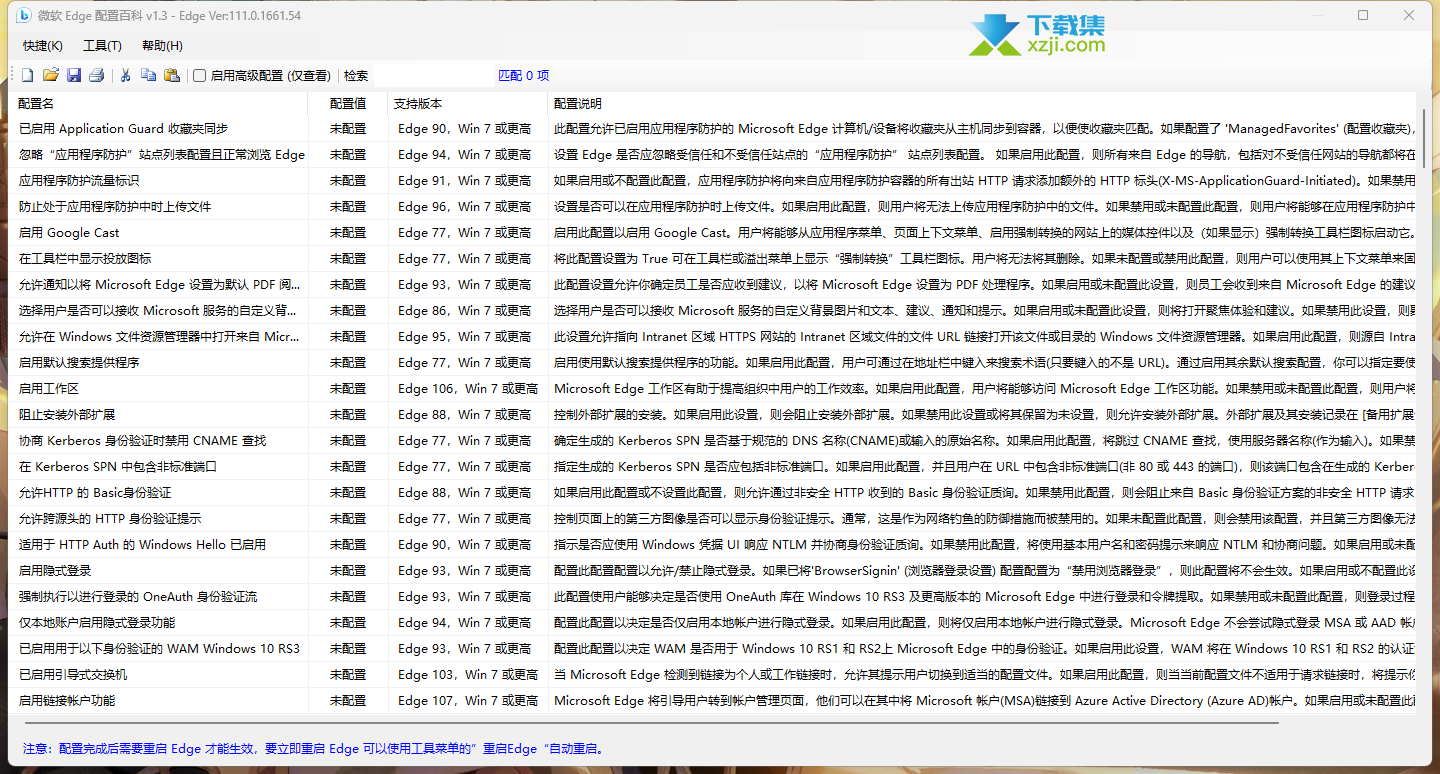
Task: Click version cell Edge 96, Win 7 或更高
Action: click(x=465, y=206)
